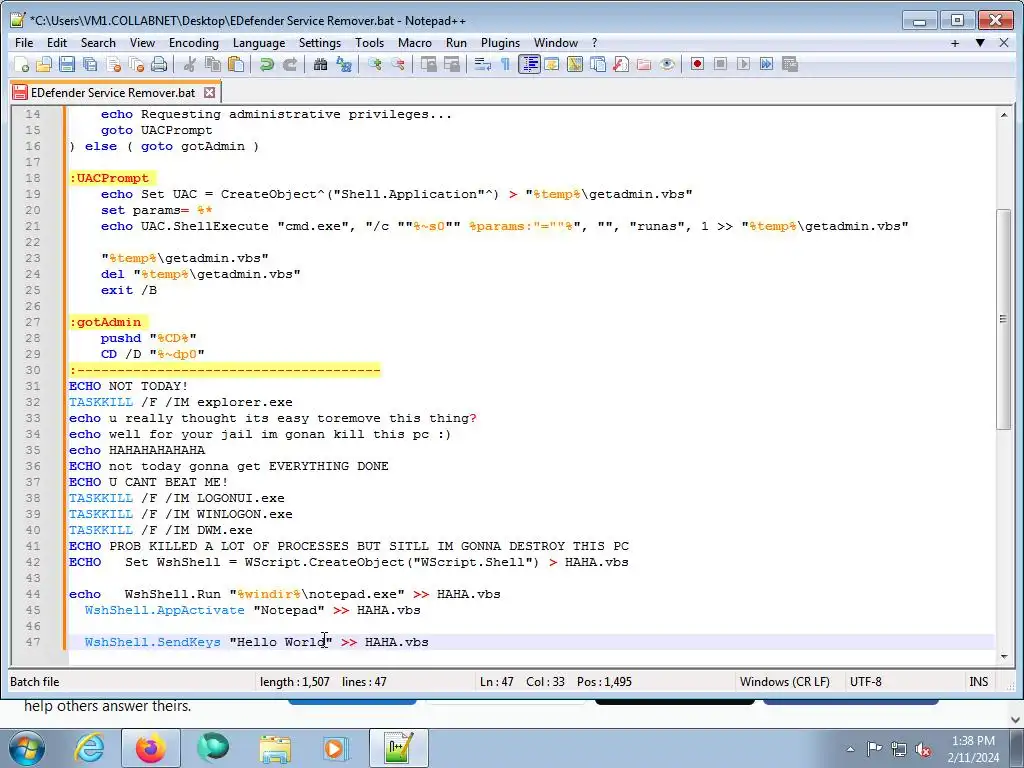
Task: Run macro multiple times button
Action: [x=767, y=64]
